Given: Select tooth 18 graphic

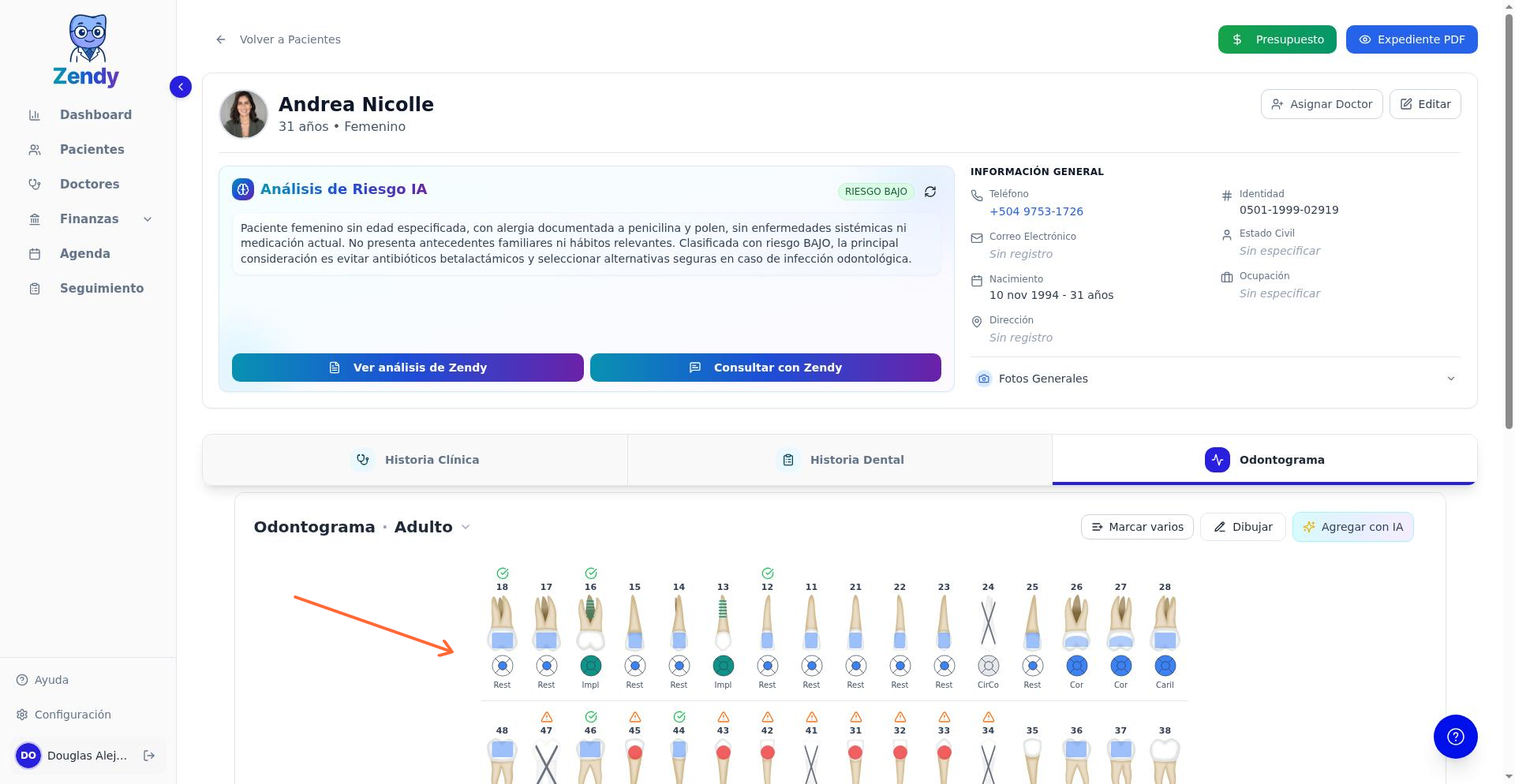Looking at the screenshot, I should click(502, 623).
